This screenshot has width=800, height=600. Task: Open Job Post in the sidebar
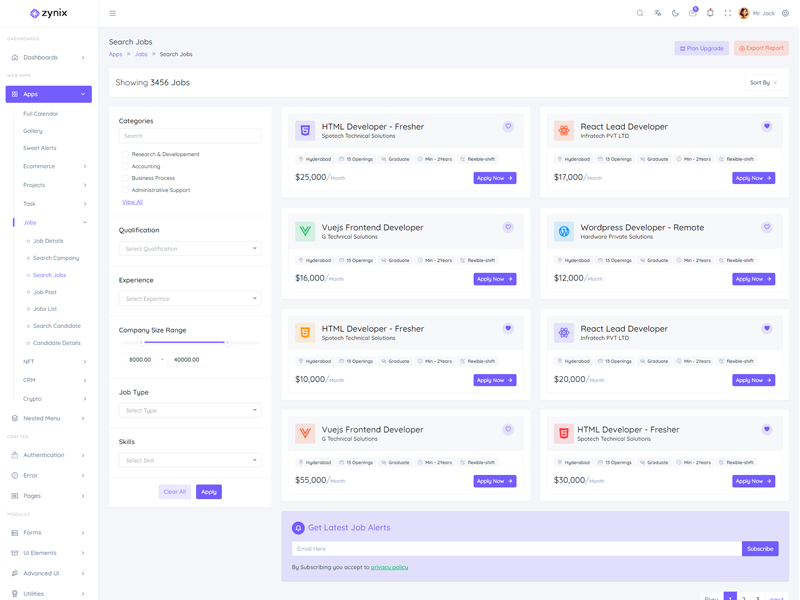[45, 292]
